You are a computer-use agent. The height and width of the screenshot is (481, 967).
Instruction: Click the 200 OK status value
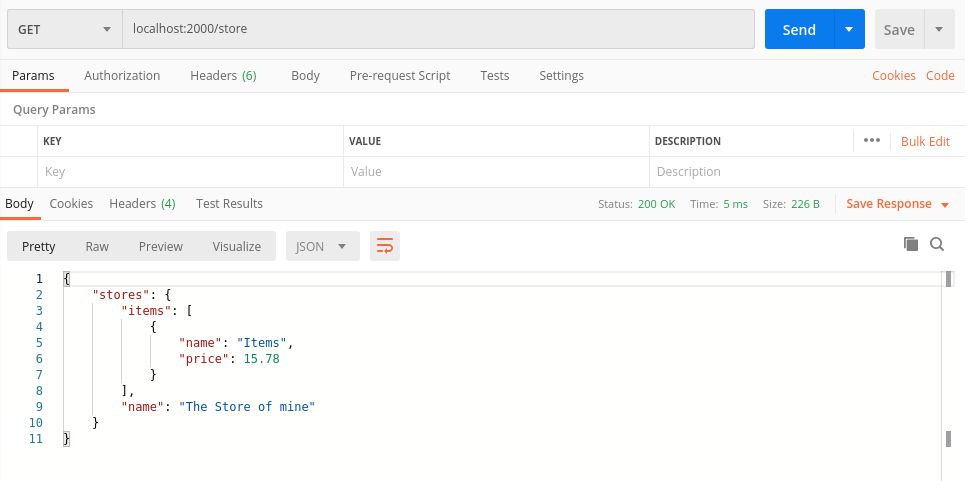[657, 204]
